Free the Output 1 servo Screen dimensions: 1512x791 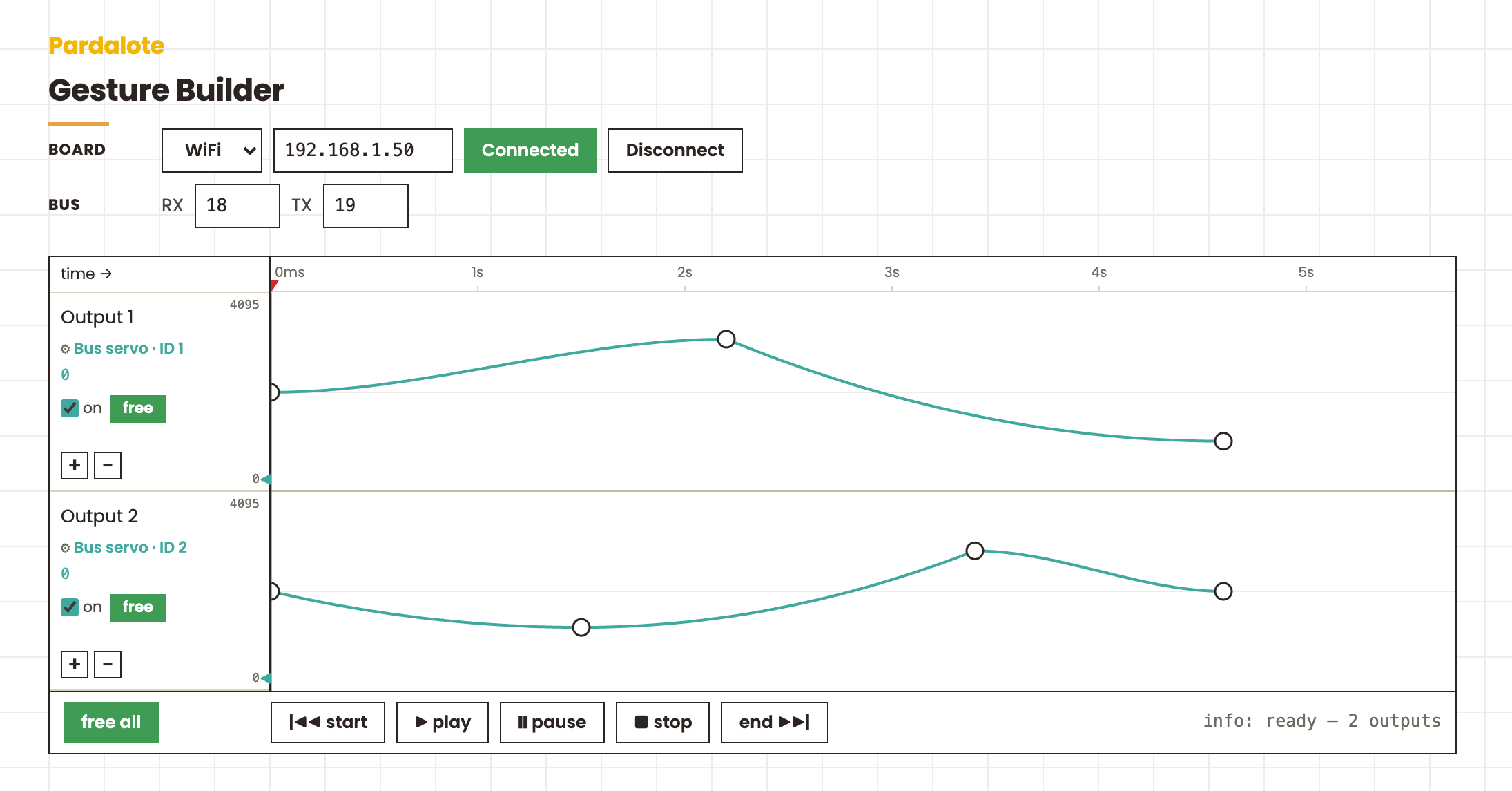(x=138, y=408)
